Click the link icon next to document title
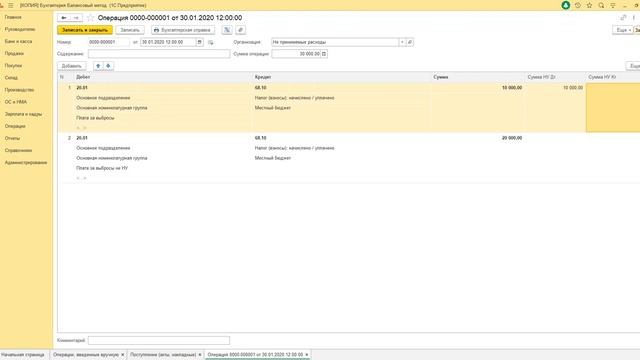 [x=623, y=18]
